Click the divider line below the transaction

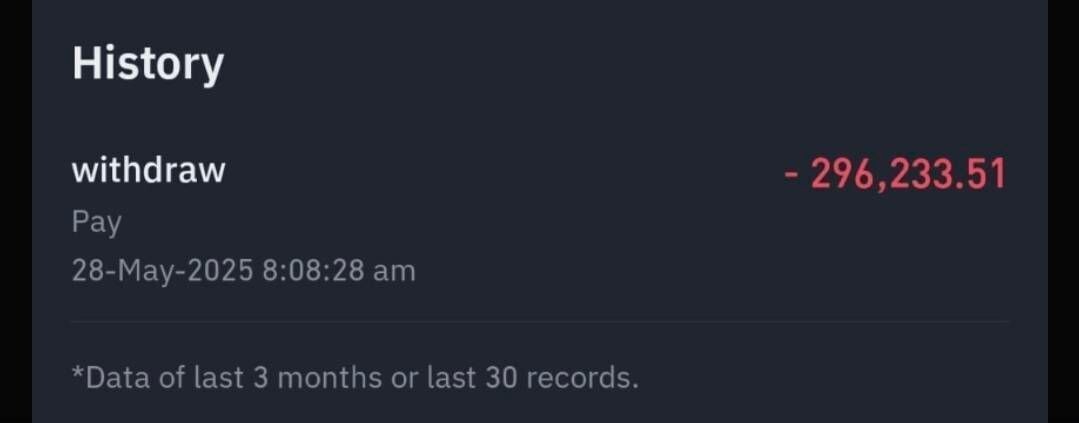click(540, 322)
